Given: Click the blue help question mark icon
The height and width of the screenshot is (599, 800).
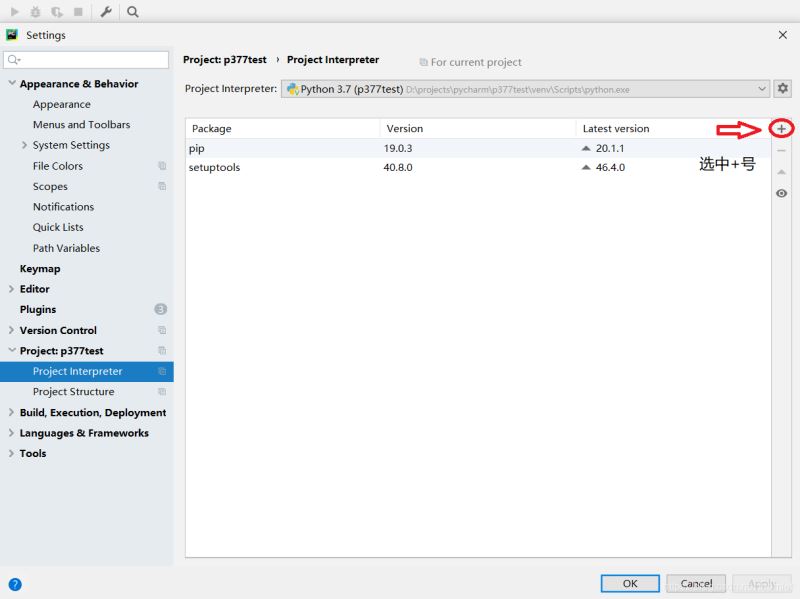Looking at the screenshot, I should click(x=15, y=584).
